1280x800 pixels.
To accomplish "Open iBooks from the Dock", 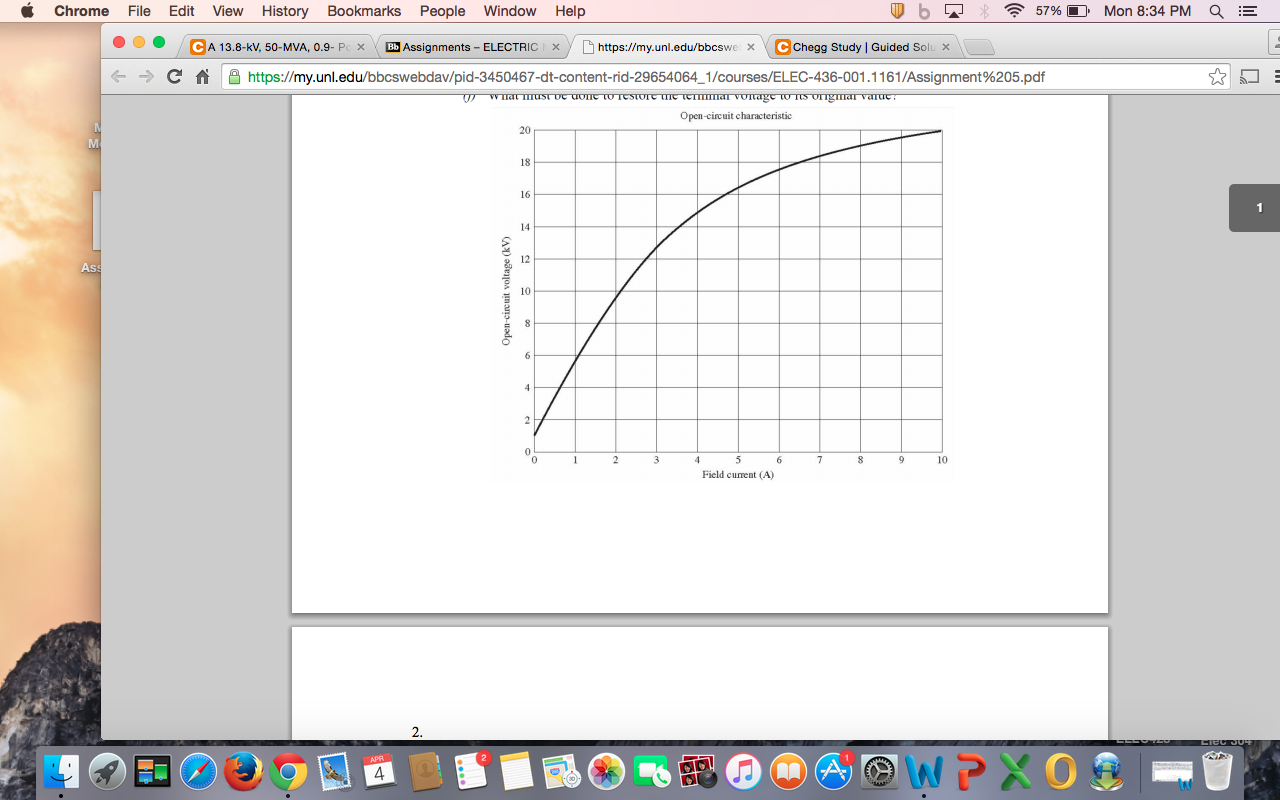I will (788, 771).
